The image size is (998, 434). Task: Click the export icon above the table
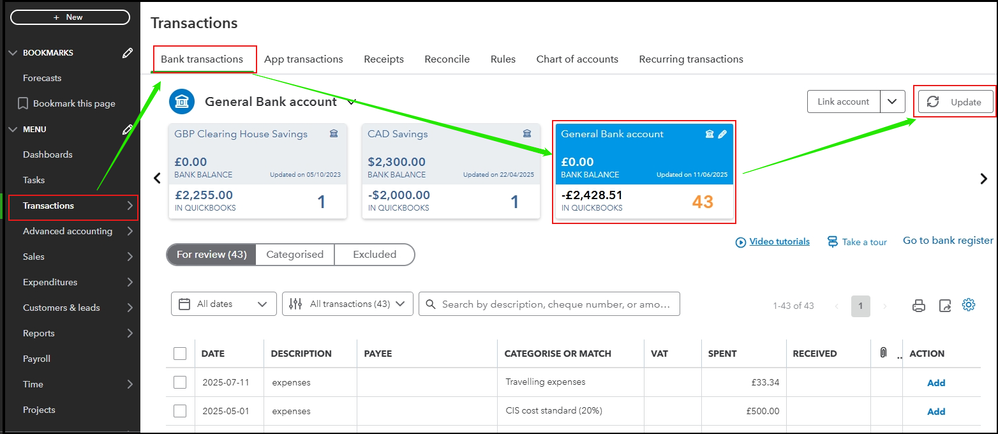coord(944,306)
